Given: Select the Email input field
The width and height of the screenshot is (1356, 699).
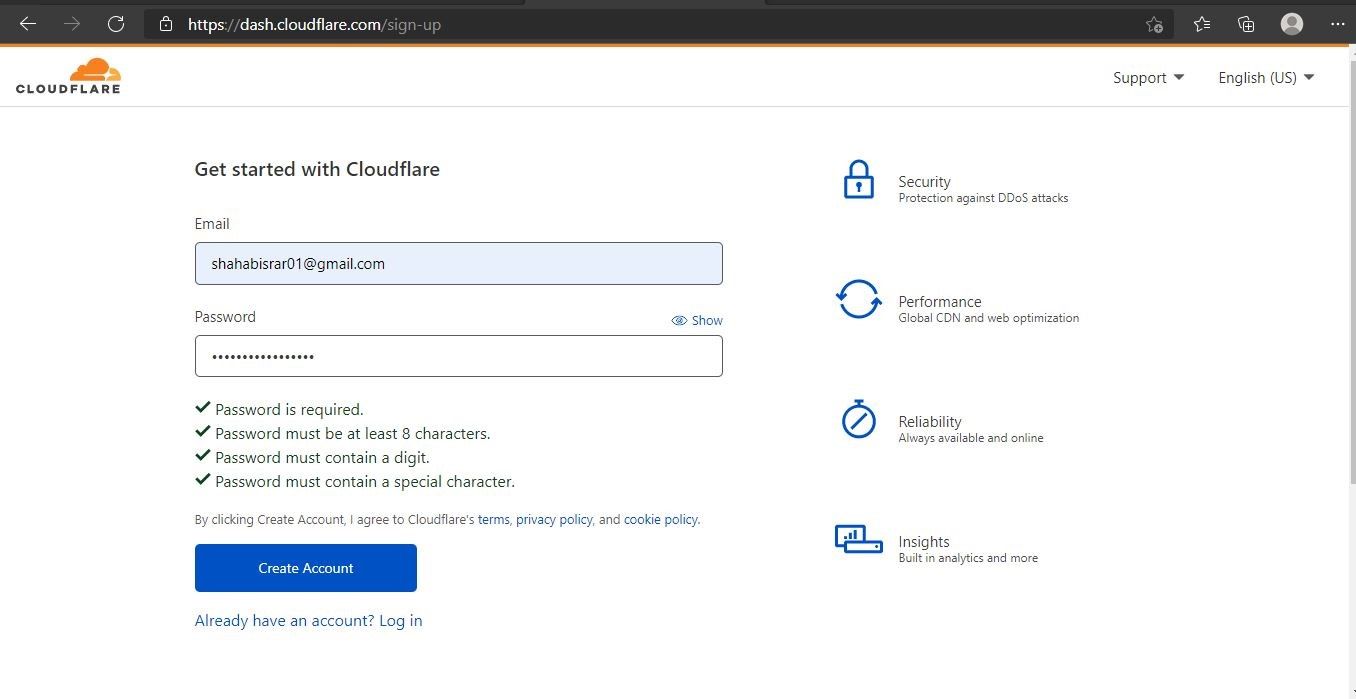Looking at the screenshot, I should (x=458, y=263).
